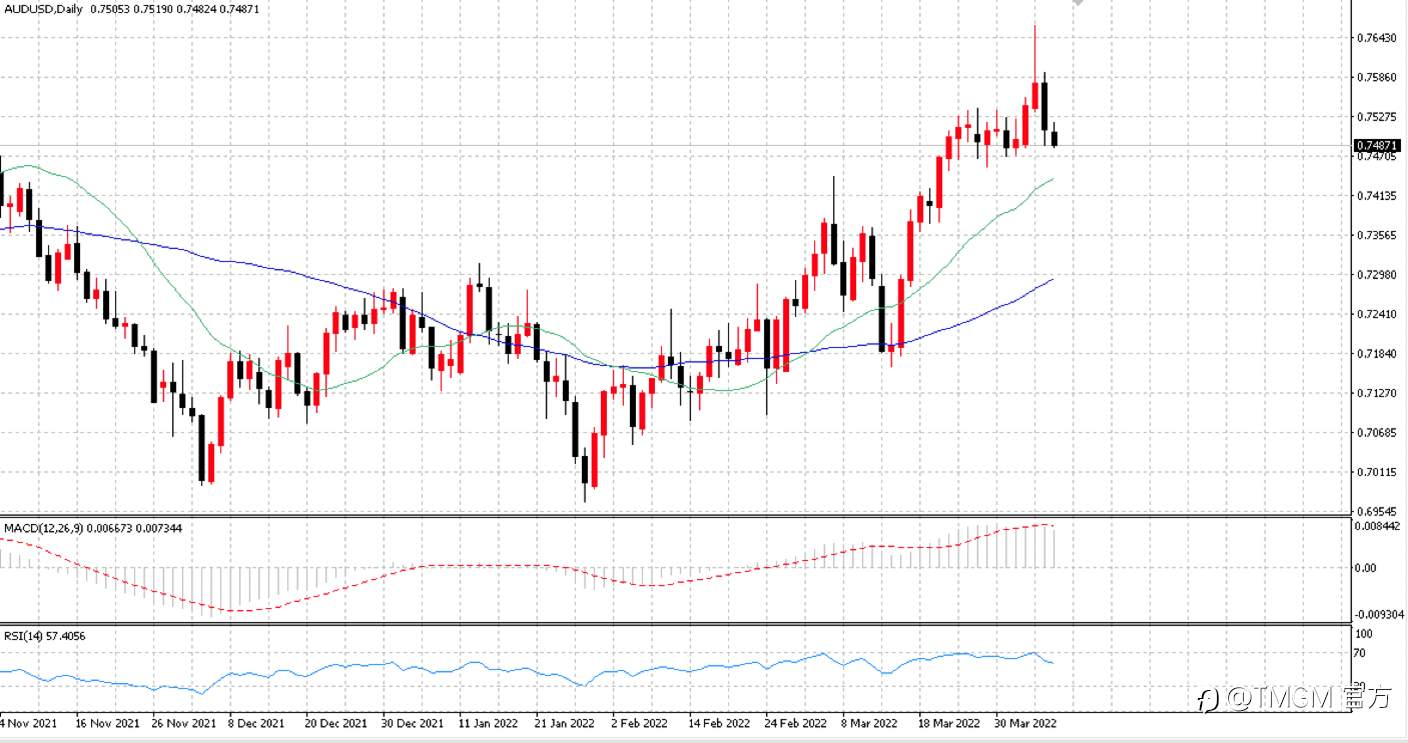Click the 0.00 MACD zero level label
This screenshot has width=1408, height=743.
1366,568
